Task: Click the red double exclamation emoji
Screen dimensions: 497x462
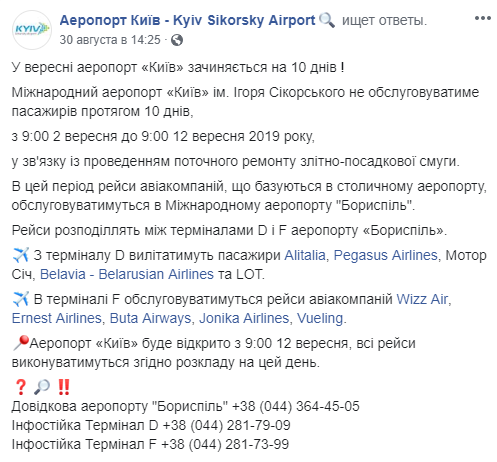Action: (64, 387)
